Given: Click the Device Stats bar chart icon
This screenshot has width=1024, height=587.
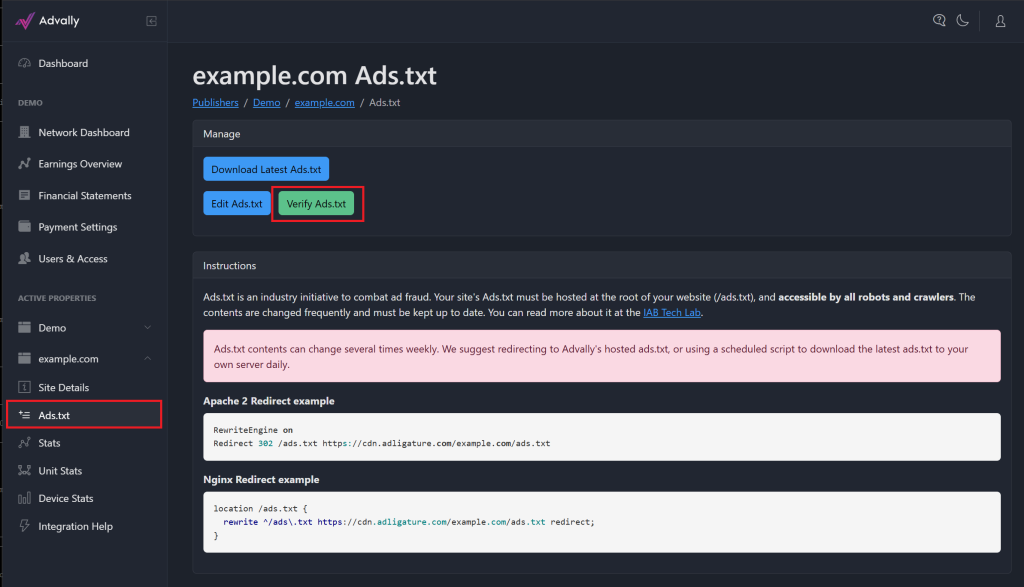Looking at the screenshot, I should [x=24, y=498].
